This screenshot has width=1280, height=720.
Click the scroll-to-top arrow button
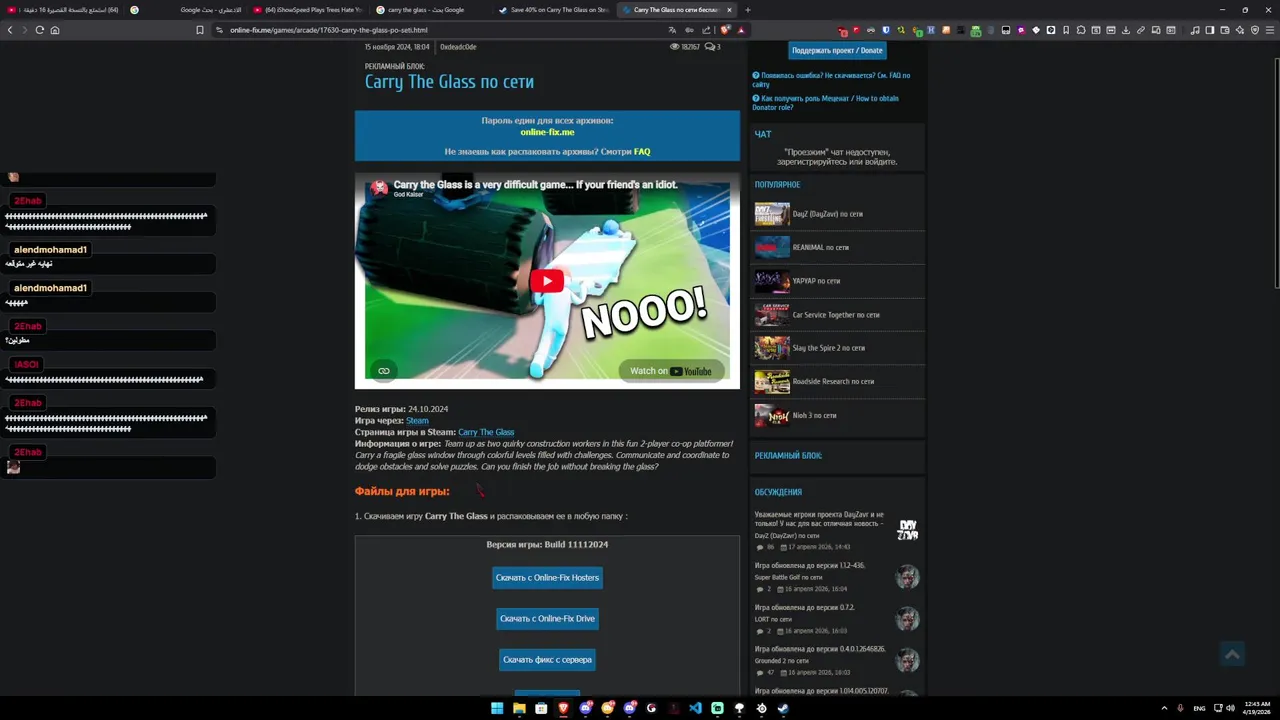(x=1232, y=654)
